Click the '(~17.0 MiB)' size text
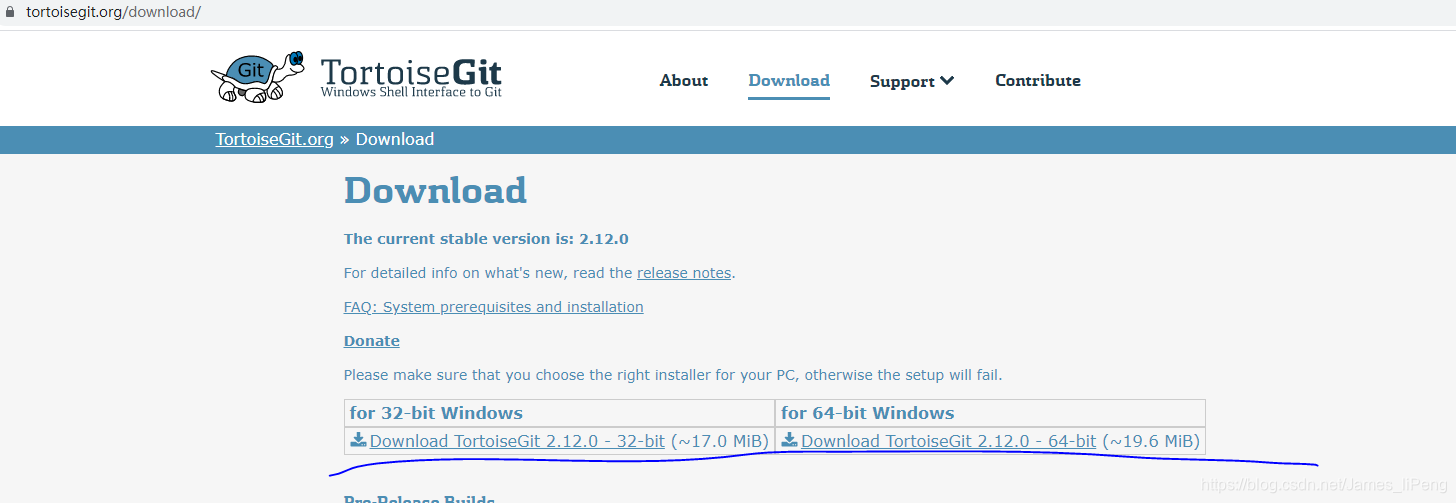 (x=719, y=441)
